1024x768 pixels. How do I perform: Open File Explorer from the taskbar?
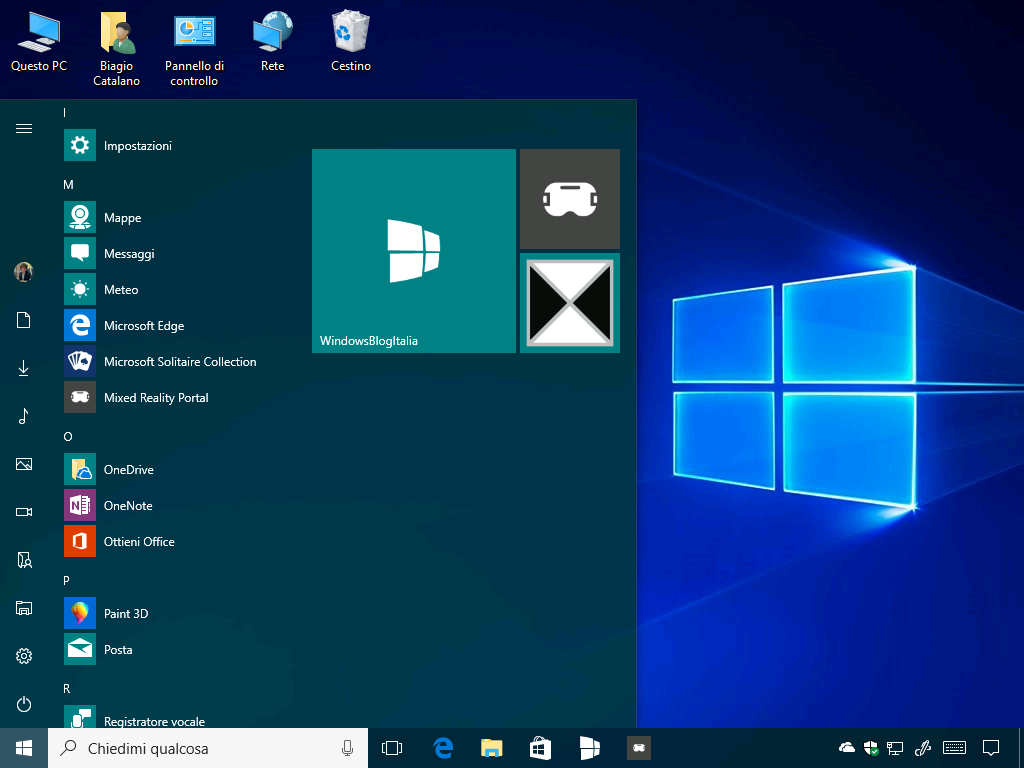pyautogui.click(x=491, y=748)
